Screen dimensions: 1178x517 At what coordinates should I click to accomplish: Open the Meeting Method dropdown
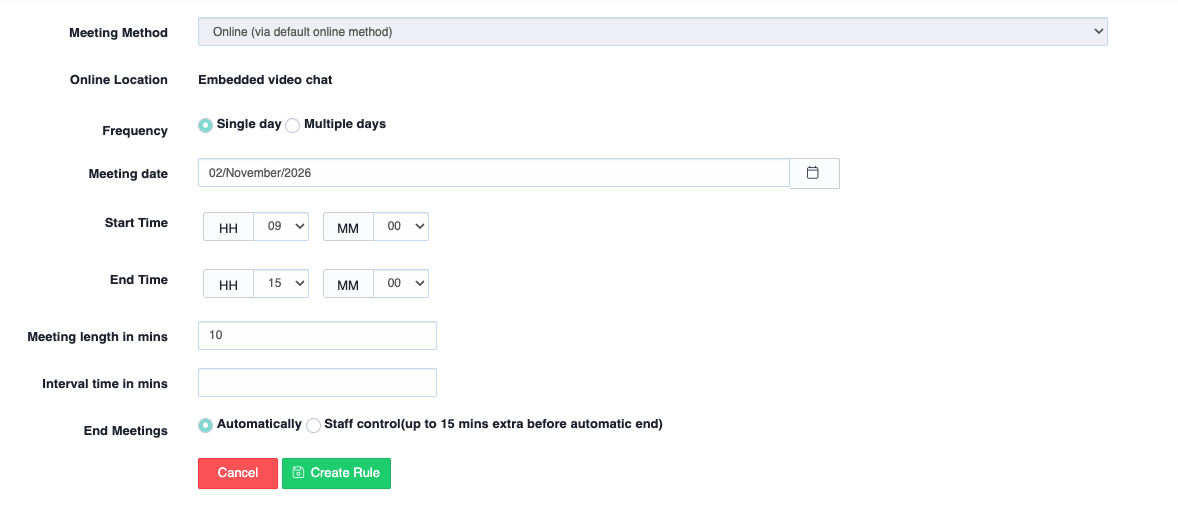(x=652, y=32)
